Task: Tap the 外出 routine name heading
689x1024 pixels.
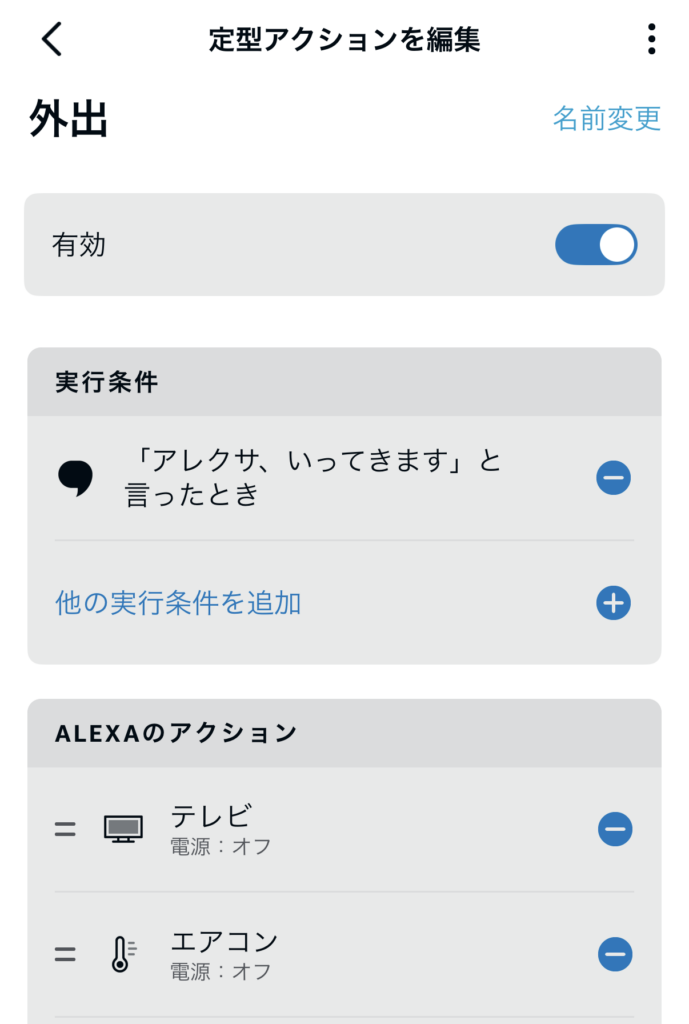Action: pyautogui.click(x=69, y=120)
